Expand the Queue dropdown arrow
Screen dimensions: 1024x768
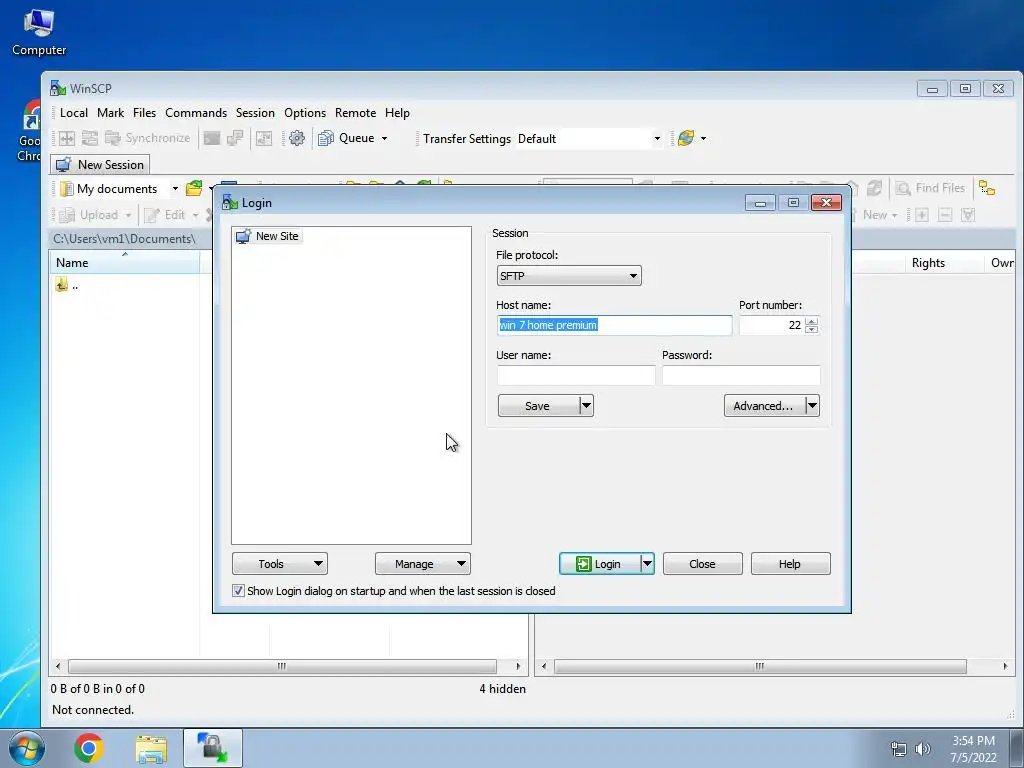tap(384, 138)
